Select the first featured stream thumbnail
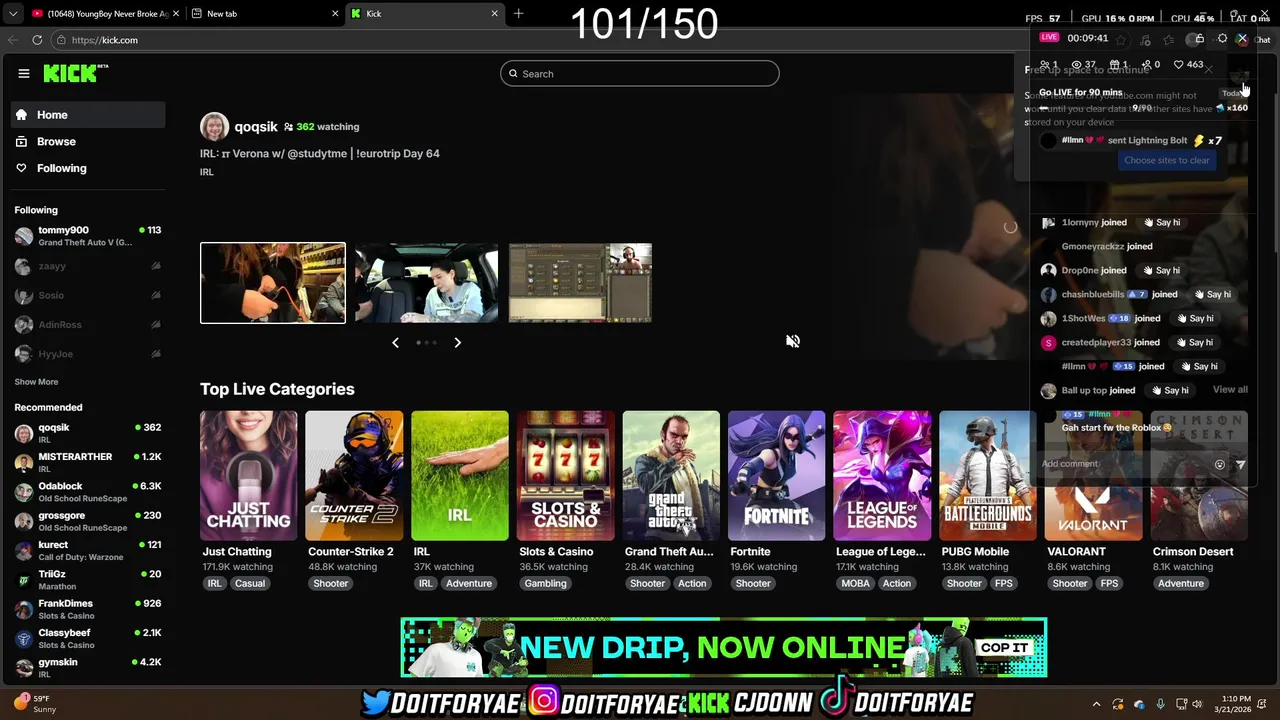The image size is (1280, 720). coord(273,283)
